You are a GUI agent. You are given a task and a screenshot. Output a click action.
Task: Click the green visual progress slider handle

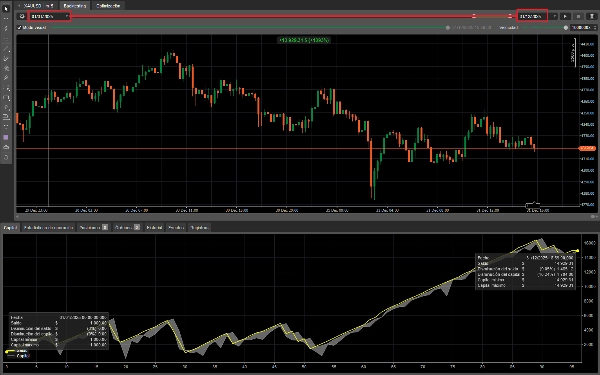(448, 28)
